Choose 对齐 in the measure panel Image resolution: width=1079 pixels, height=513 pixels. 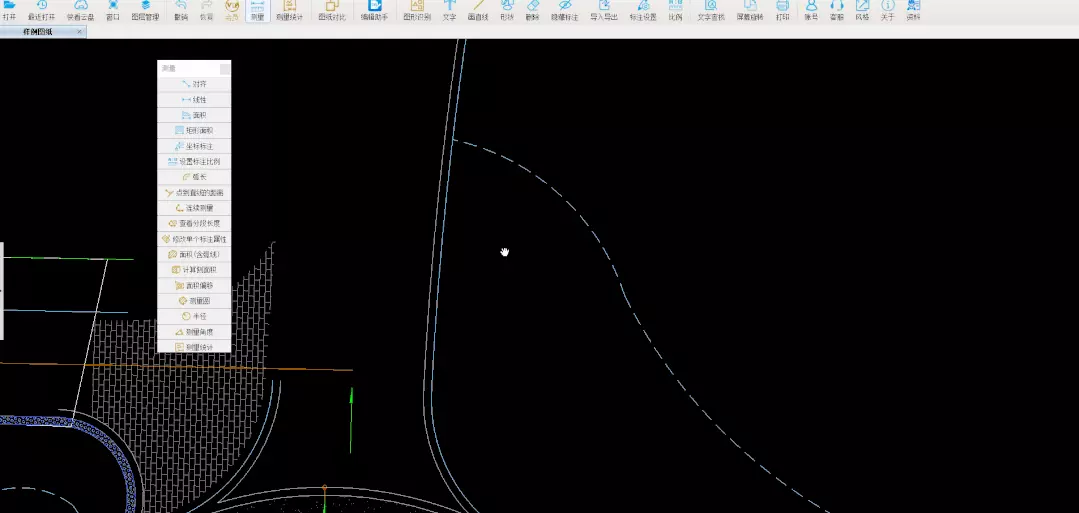[x=194, y=84]
